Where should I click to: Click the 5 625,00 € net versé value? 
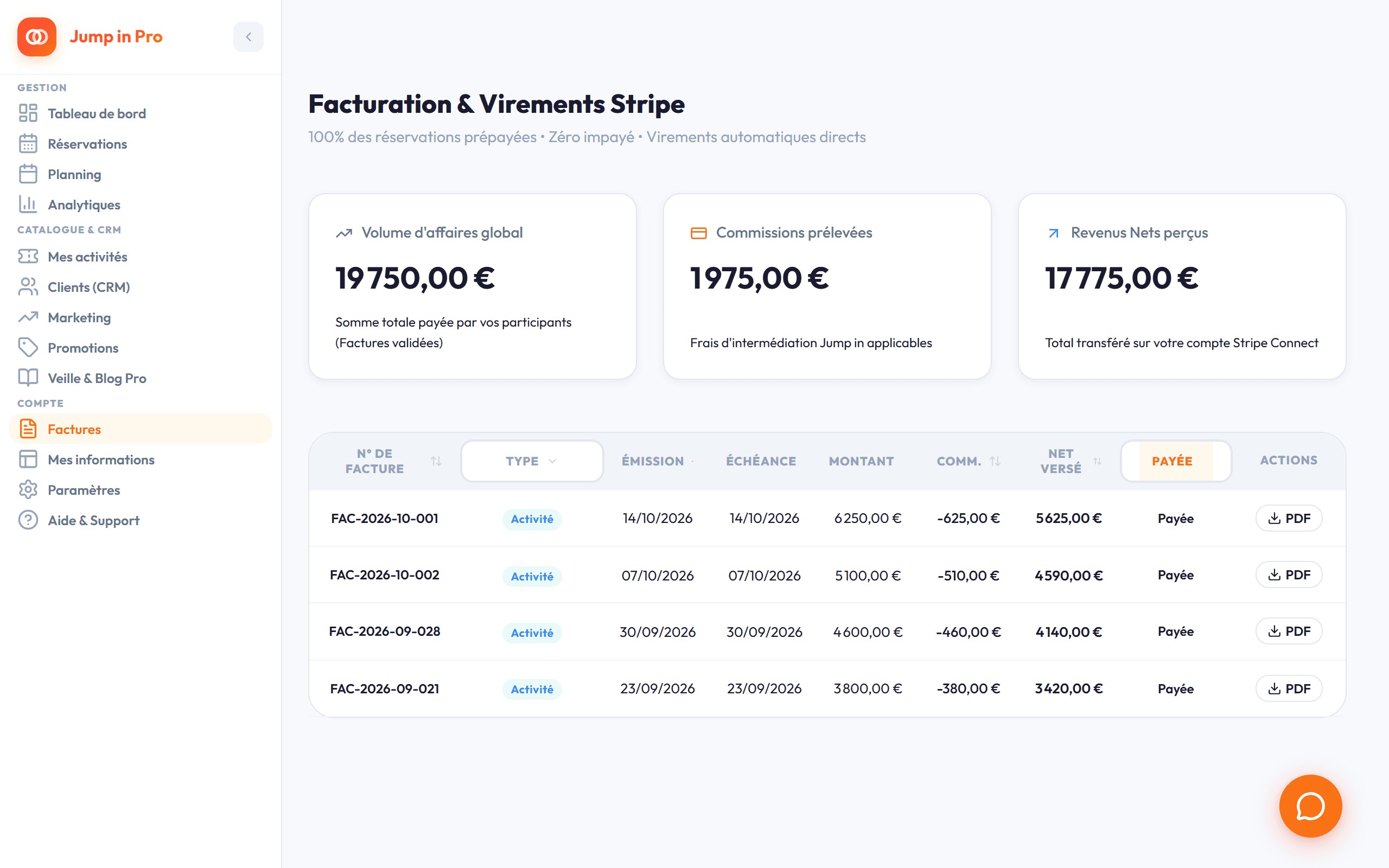click(1068, 519)
